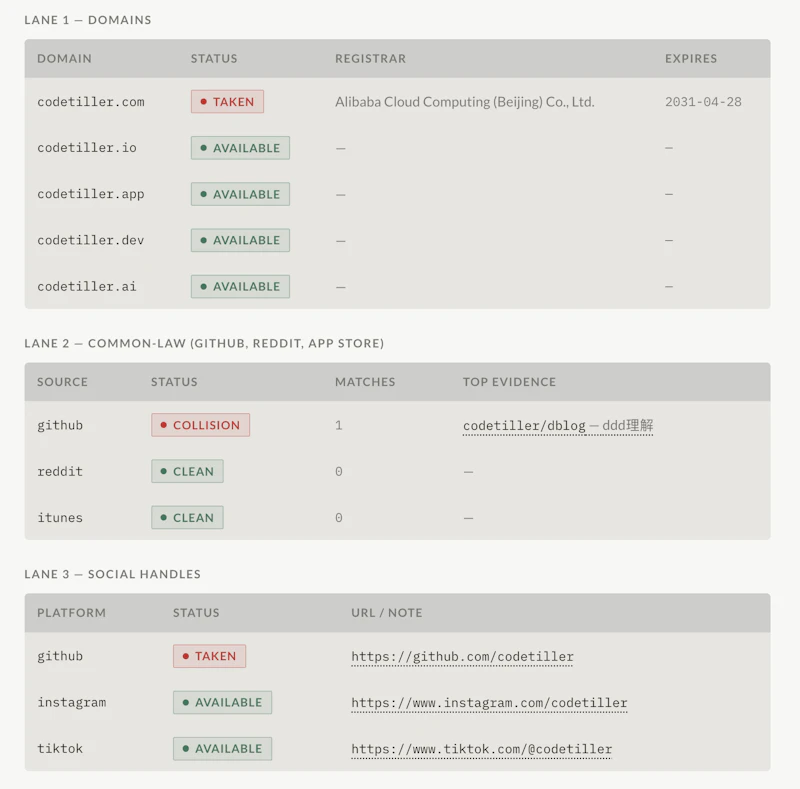Click the tiktok platform name

(x=60, y=749)
